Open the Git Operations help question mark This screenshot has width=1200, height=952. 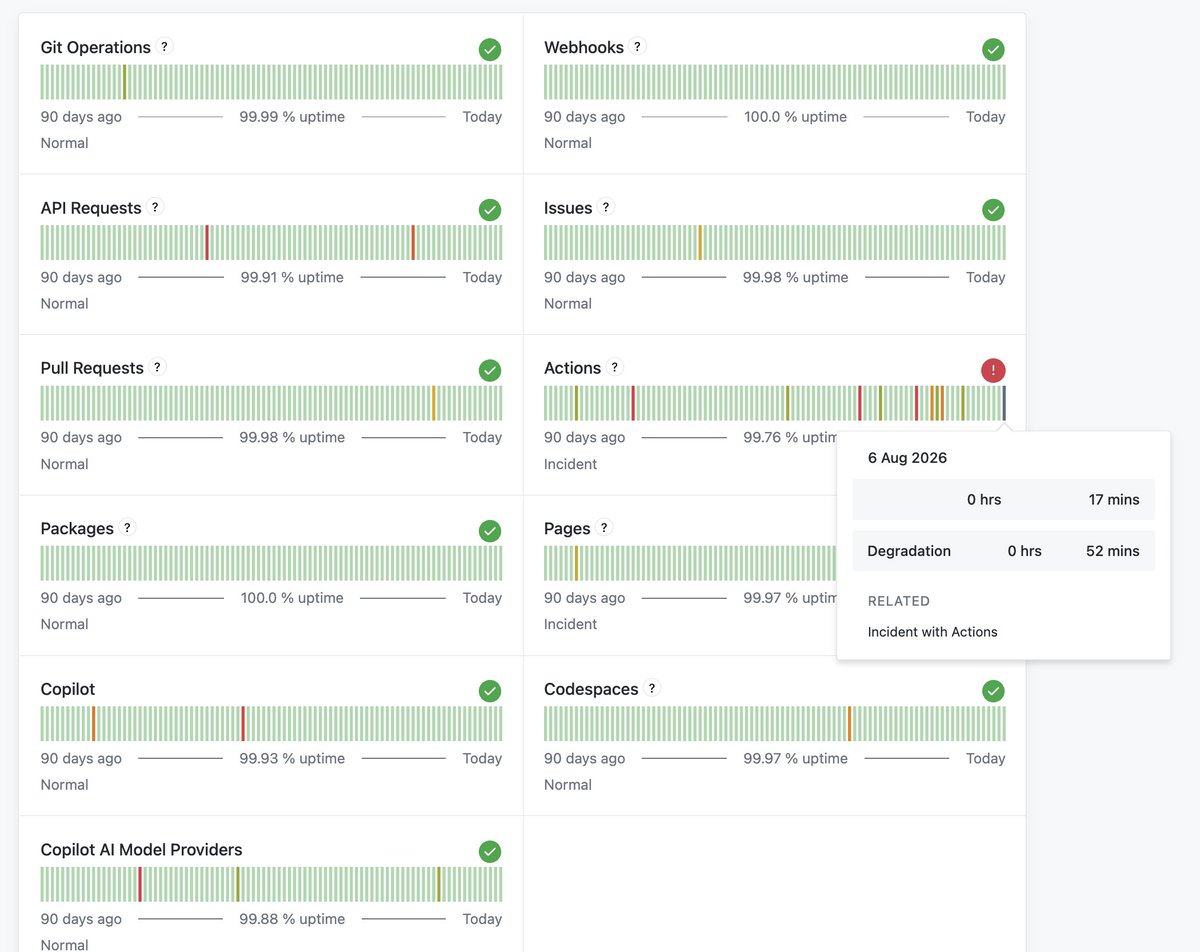point(165,46)
